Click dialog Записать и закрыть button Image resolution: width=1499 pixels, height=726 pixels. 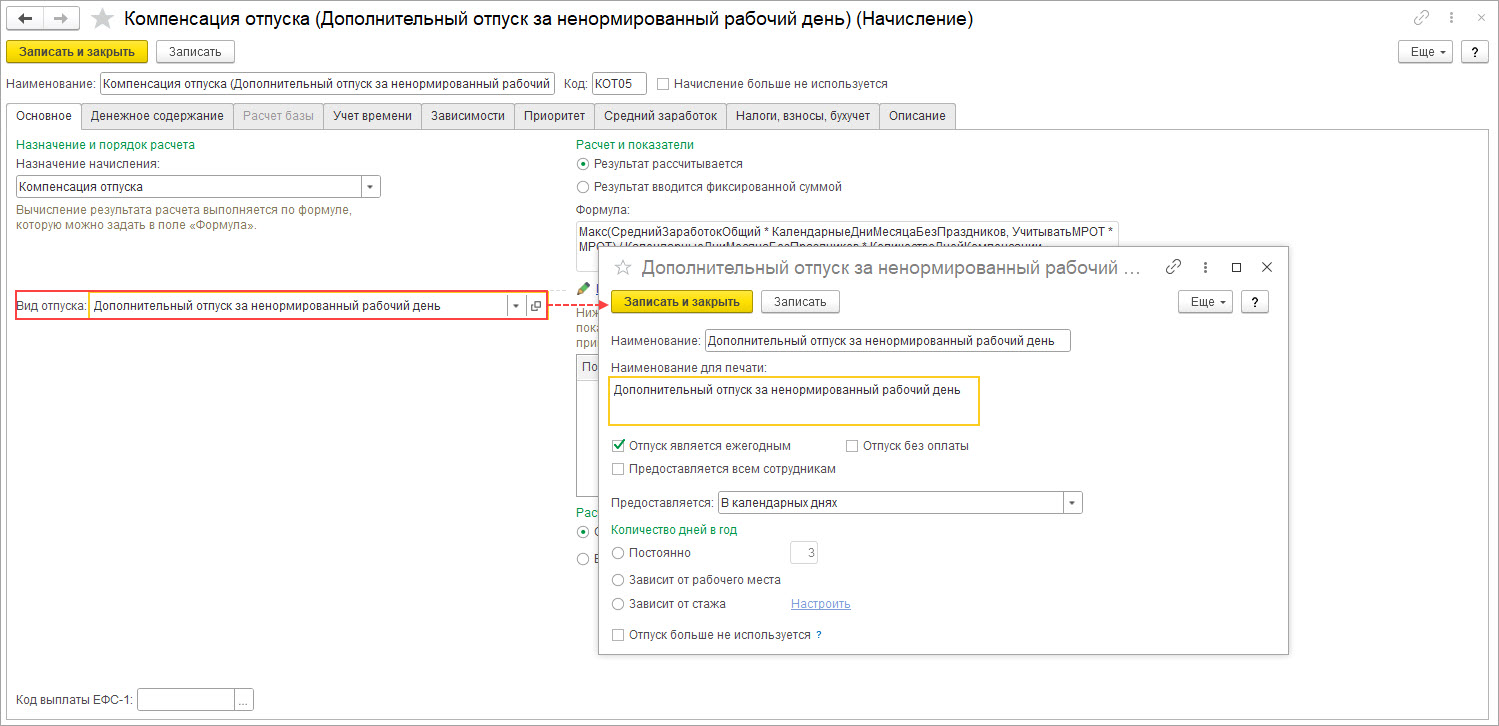tap(682, 301)
